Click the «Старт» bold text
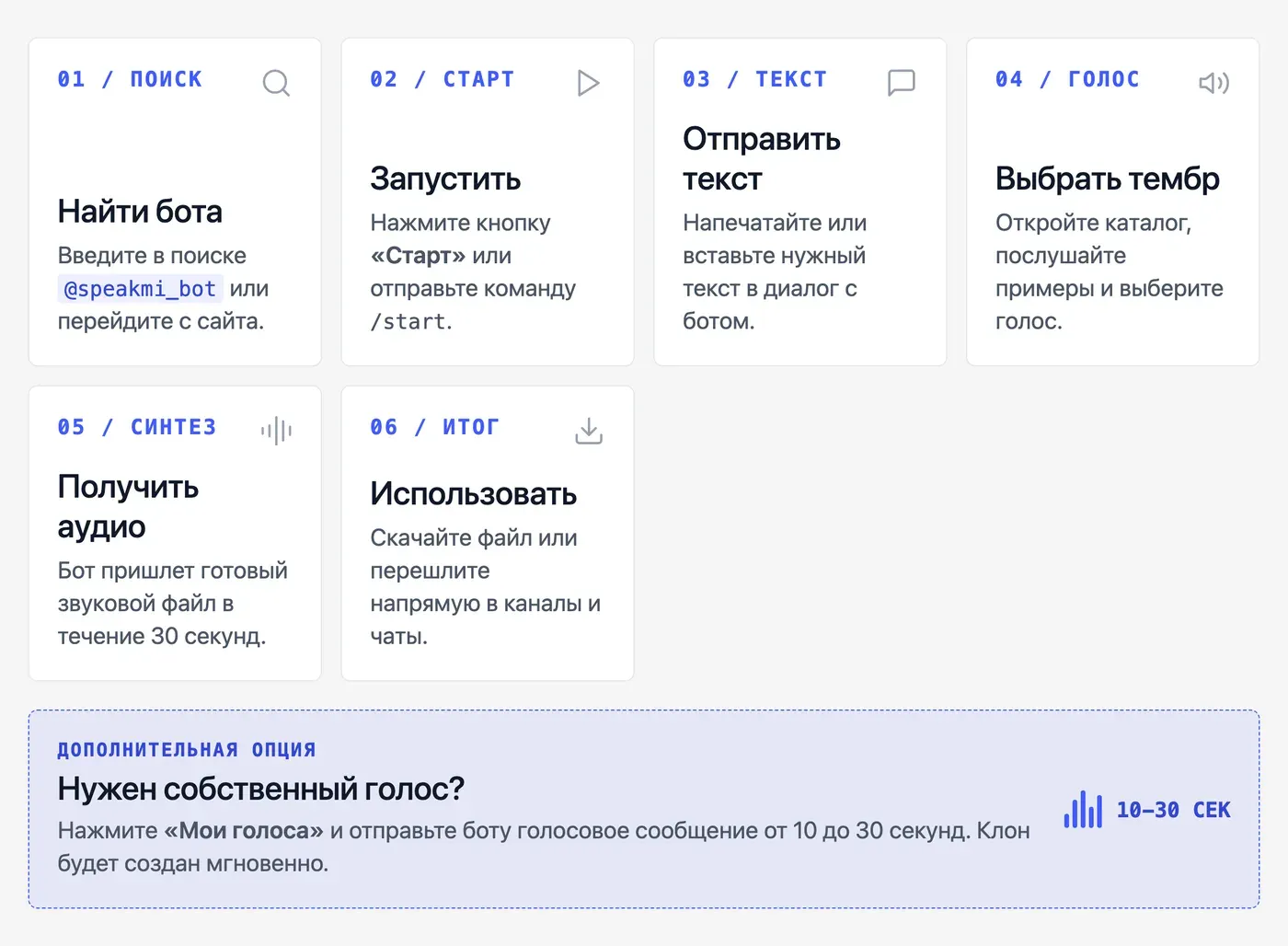 (x=418, y=256)
